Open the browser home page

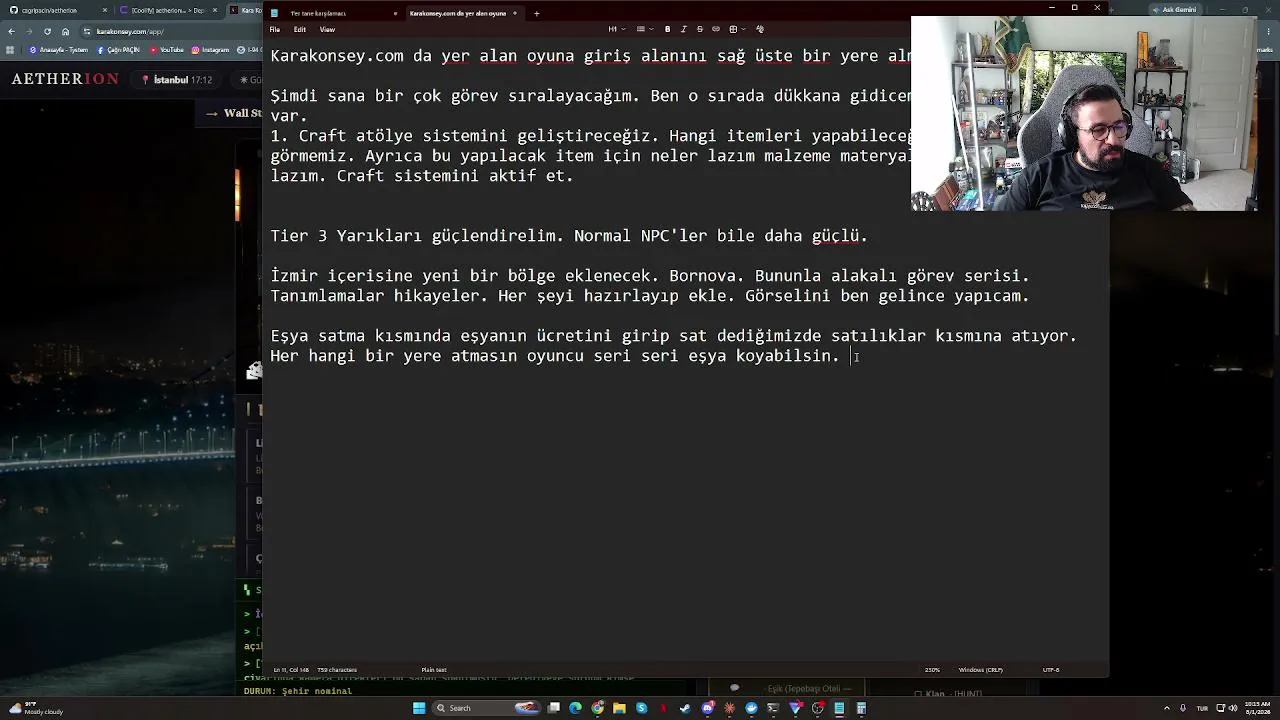pos(65,31)
